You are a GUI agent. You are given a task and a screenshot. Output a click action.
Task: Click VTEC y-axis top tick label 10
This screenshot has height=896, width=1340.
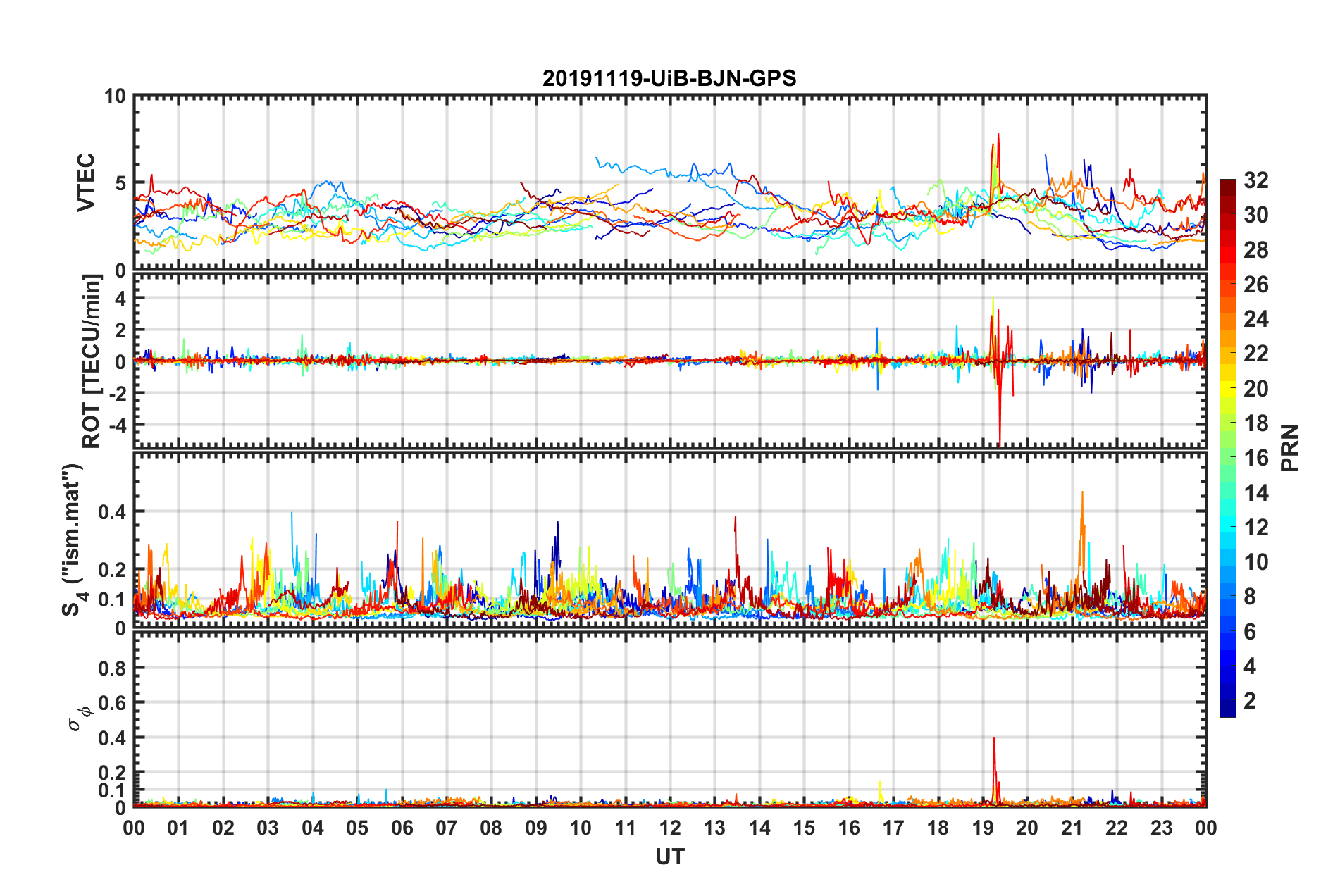click(116, 96)
